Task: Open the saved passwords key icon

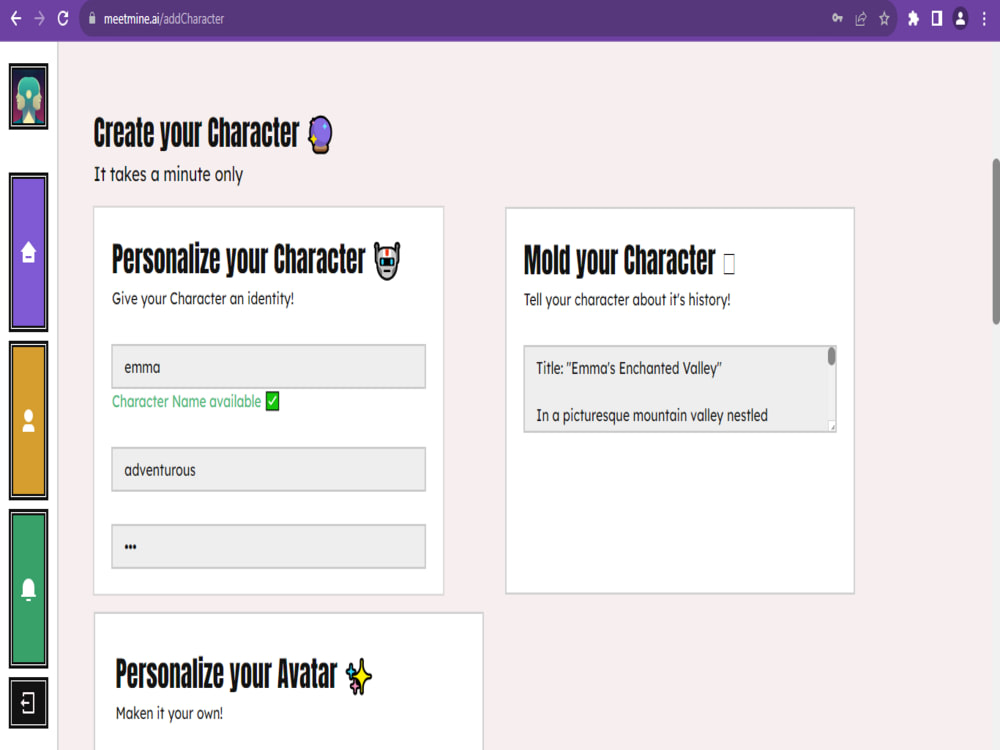Action: (837, 18)
